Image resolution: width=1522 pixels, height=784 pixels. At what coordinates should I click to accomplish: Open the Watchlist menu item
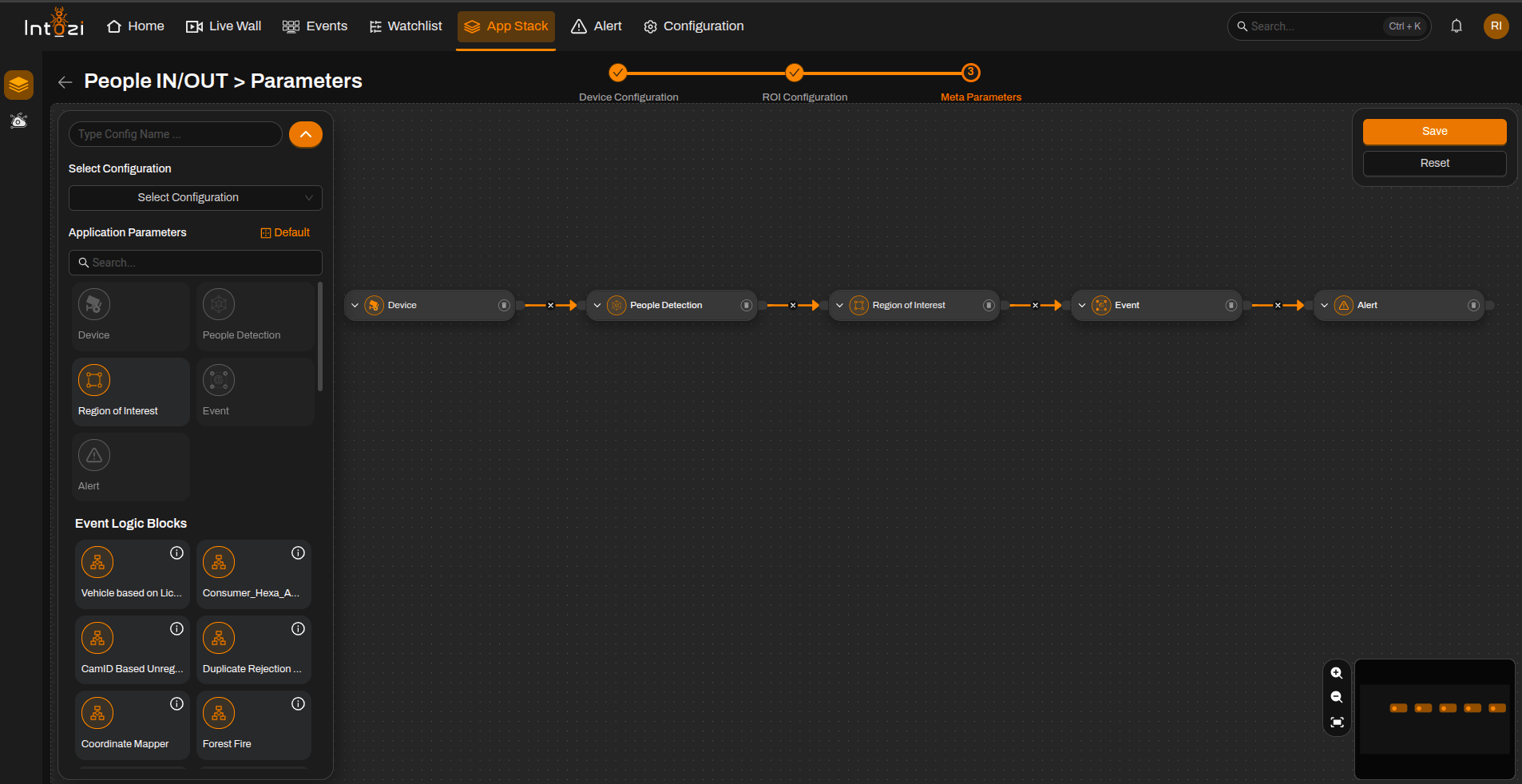point(406,26)
